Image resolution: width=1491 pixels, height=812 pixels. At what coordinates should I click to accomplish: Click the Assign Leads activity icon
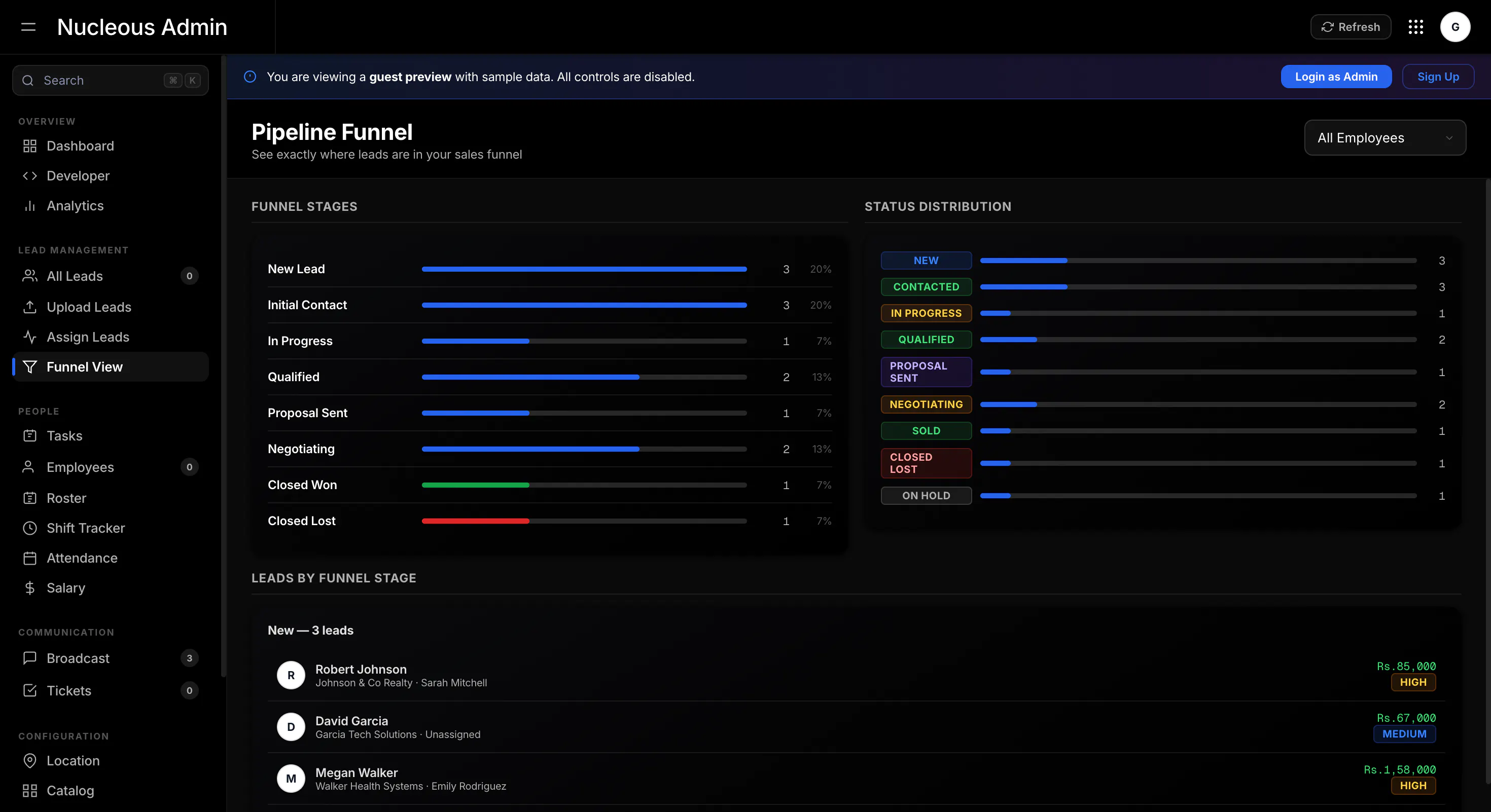29,337
